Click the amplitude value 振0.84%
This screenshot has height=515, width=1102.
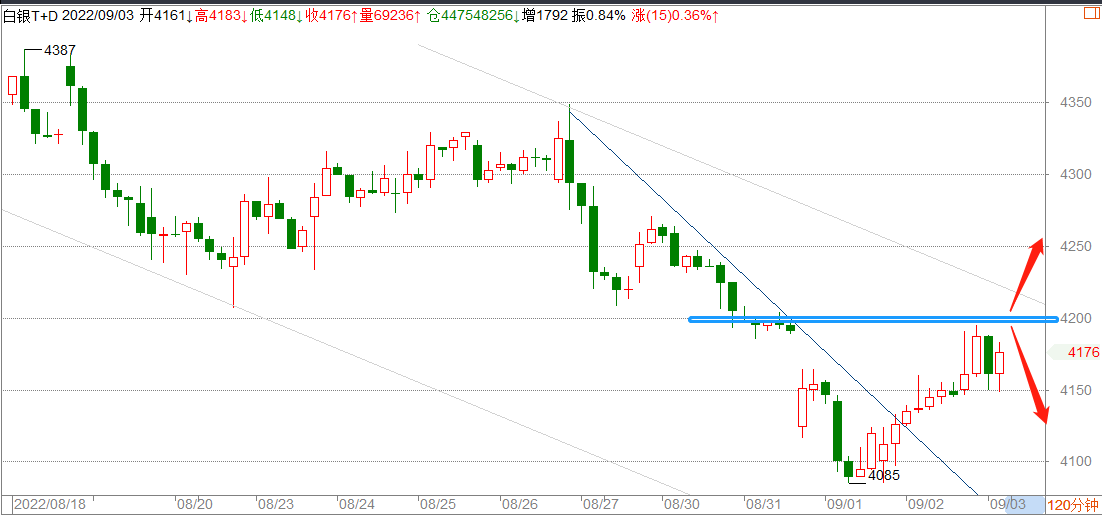click(598, 15)
